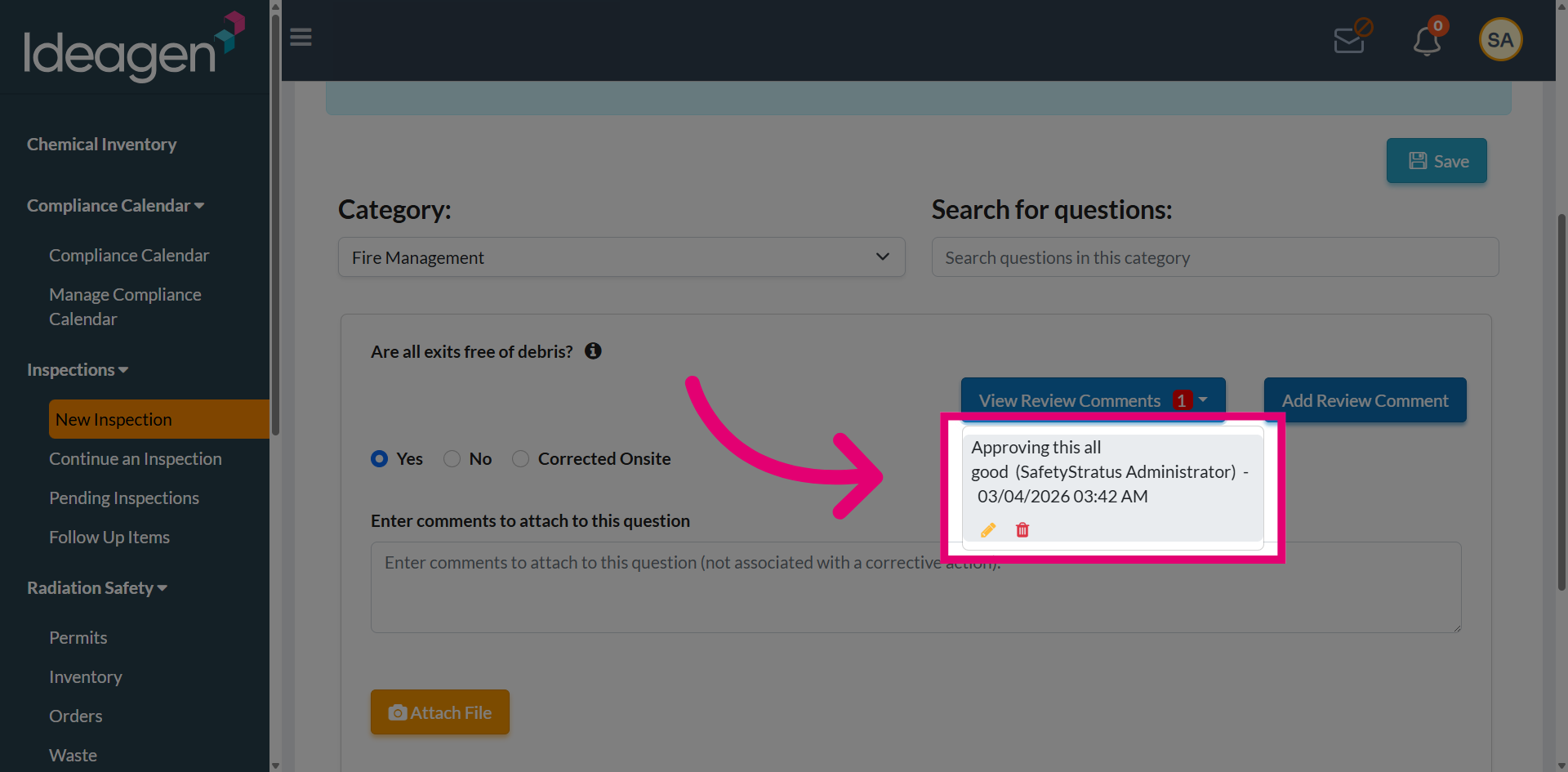Select the No radio option
Screen dimensions: 1568x772
[452, 459]
